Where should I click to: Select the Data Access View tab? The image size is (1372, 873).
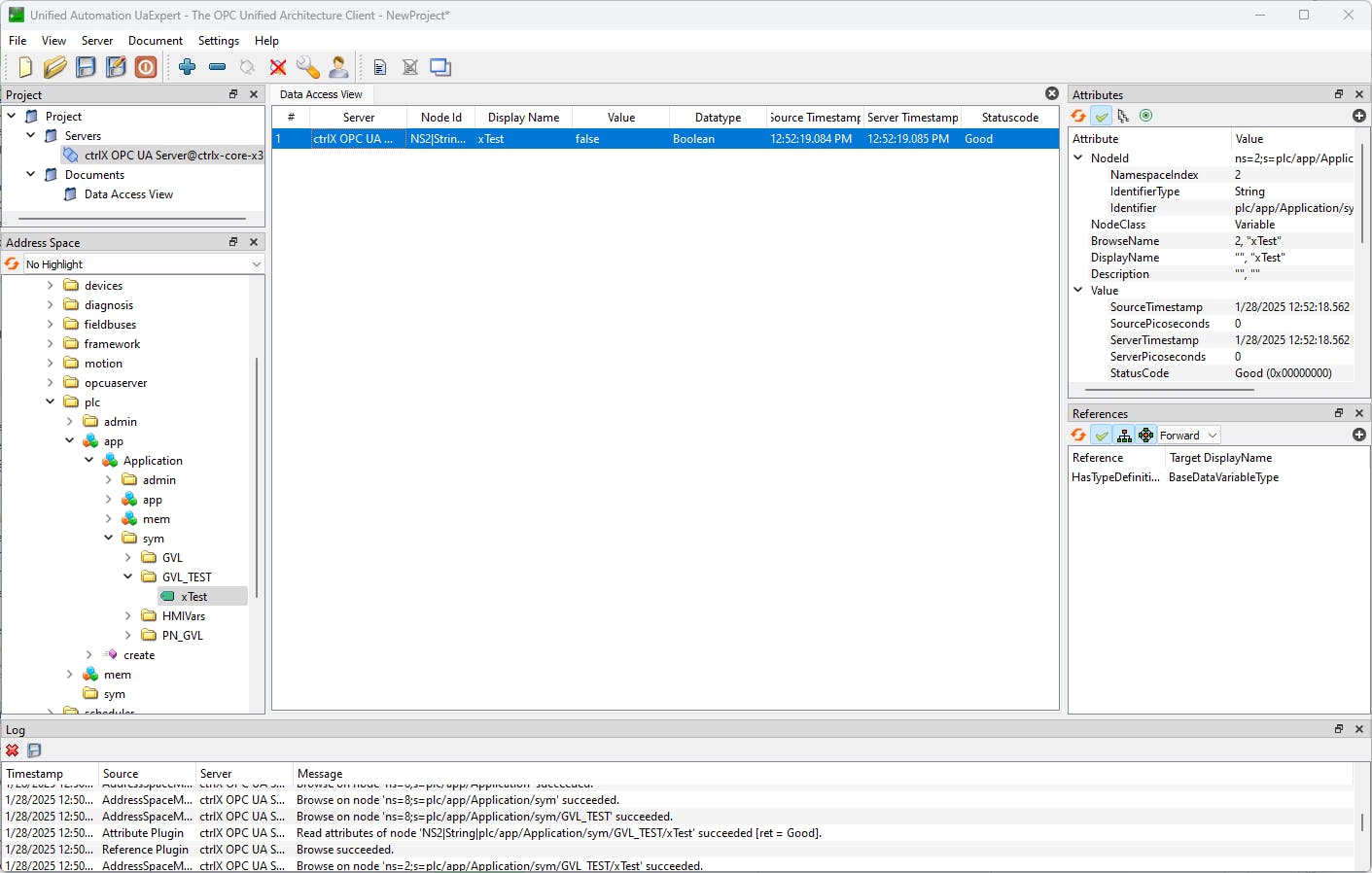(x=321, y=94)
